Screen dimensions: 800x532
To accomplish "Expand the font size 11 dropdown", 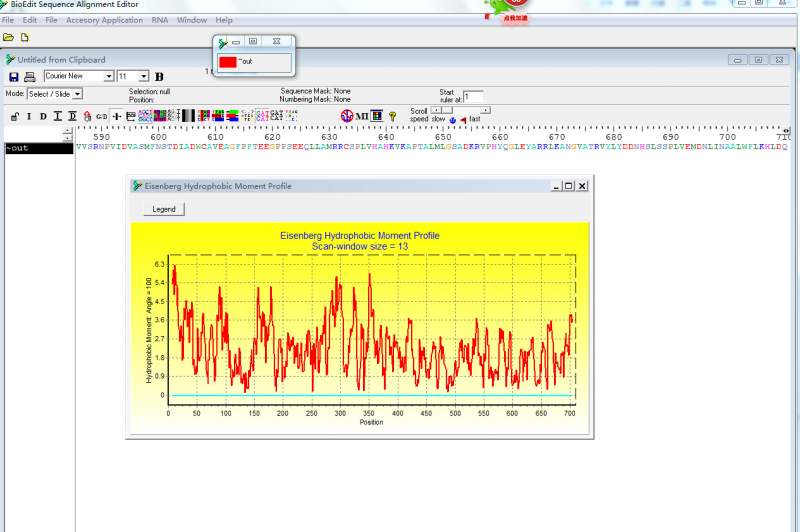I will (144, 76).
